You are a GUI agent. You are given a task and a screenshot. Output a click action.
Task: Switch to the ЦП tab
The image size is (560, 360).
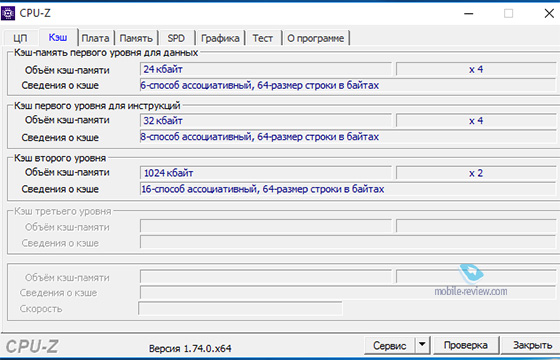coord(20,38)
